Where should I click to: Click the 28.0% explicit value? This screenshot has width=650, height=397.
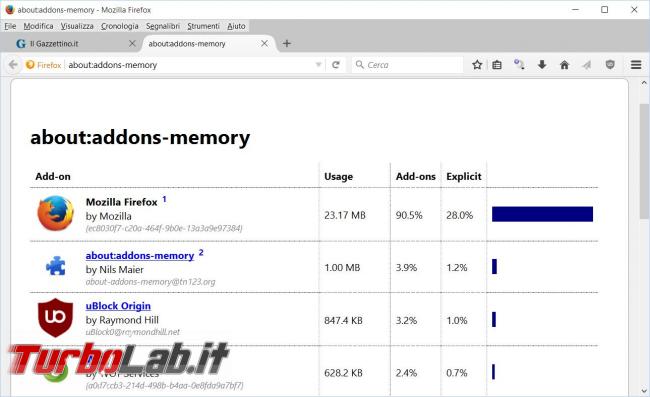click(x=459, y=215)
